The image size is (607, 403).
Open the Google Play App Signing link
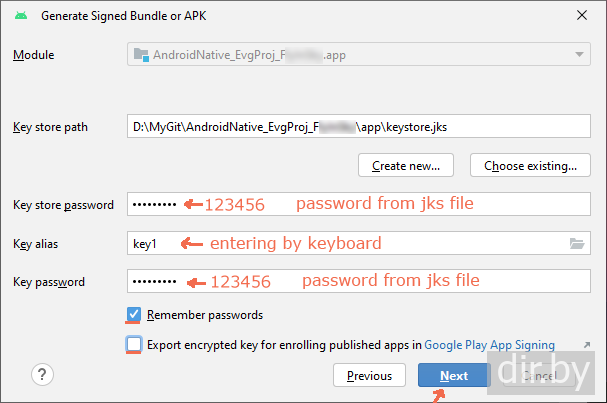click(x=489, y=345)
